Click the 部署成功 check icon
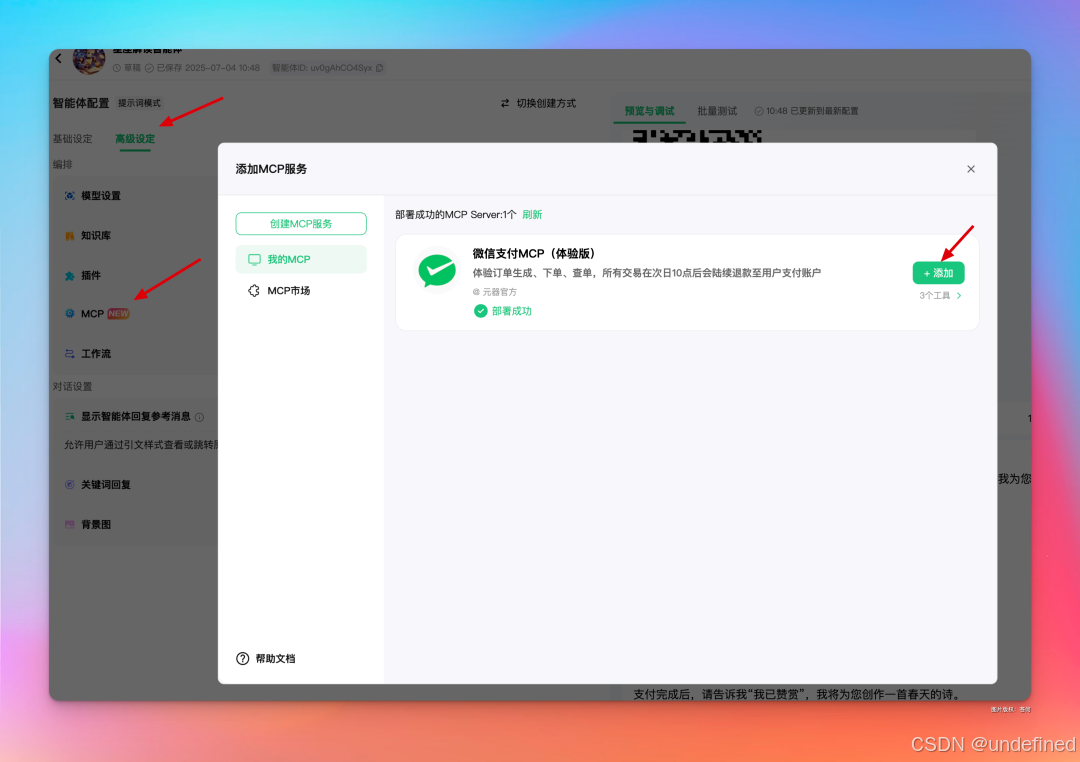Screen dimensions: 1080x762 [x=480, y=311]
